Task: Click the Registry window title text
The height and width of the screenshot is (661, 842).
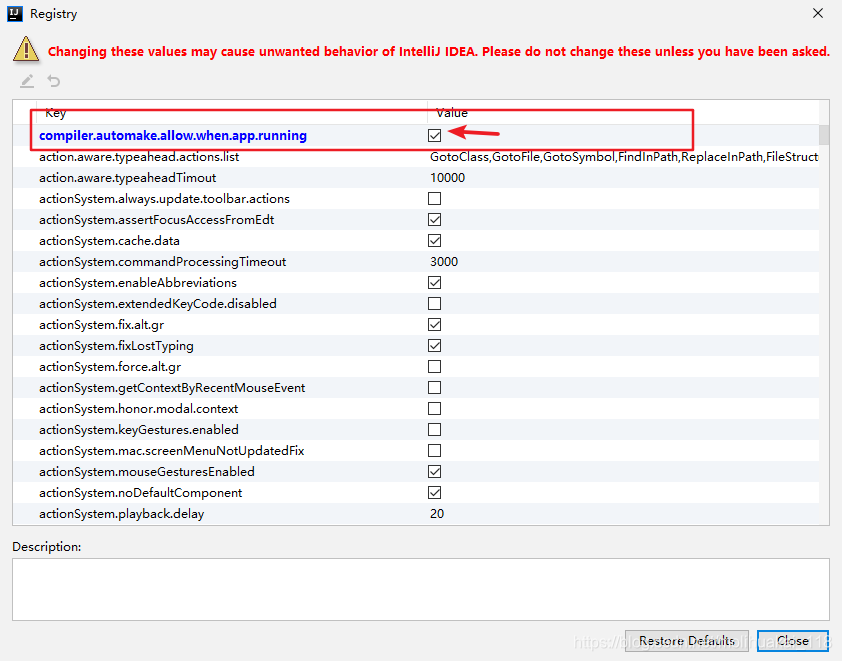Action: [x=54, y=14]
